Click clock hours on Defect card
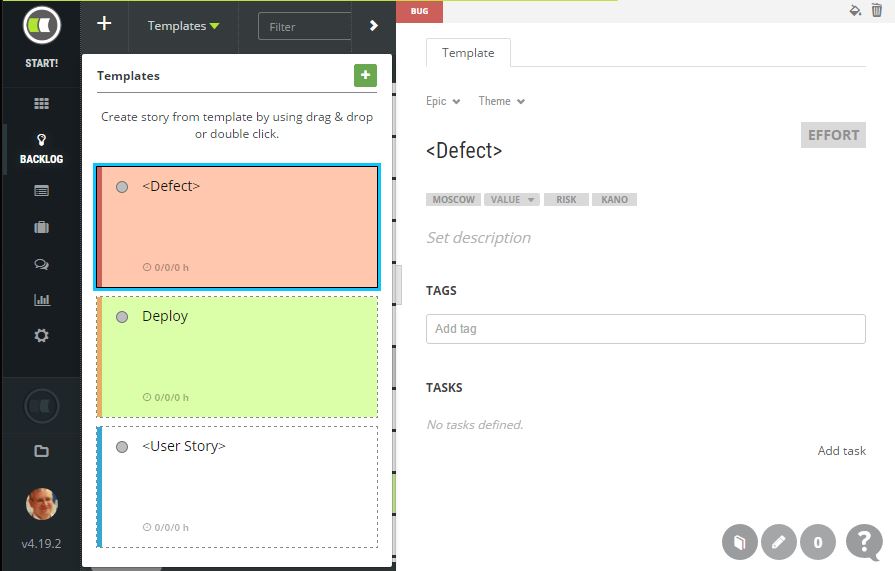This screenshot has width=895, height=571. (166, 267)
